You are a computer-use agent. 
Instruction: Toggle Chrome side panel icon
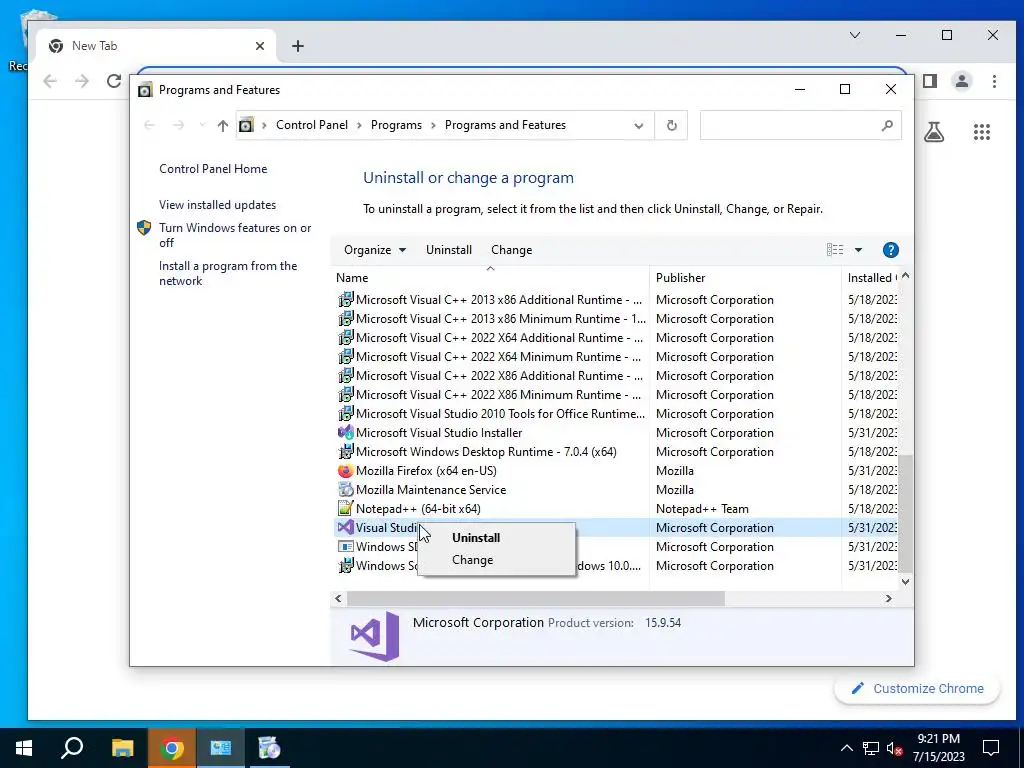[x=930, y=81]
